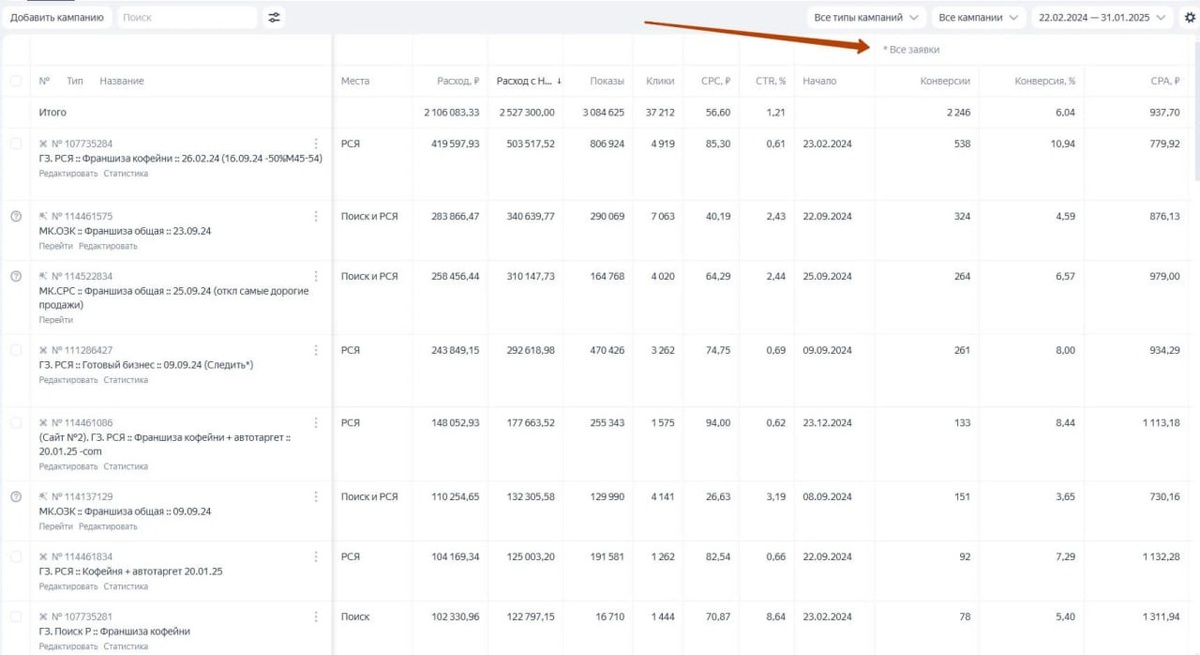This screenshot has height=655, width=1200.
Task: Check the box for campaign № 114461834
Action: coord(16,556)
